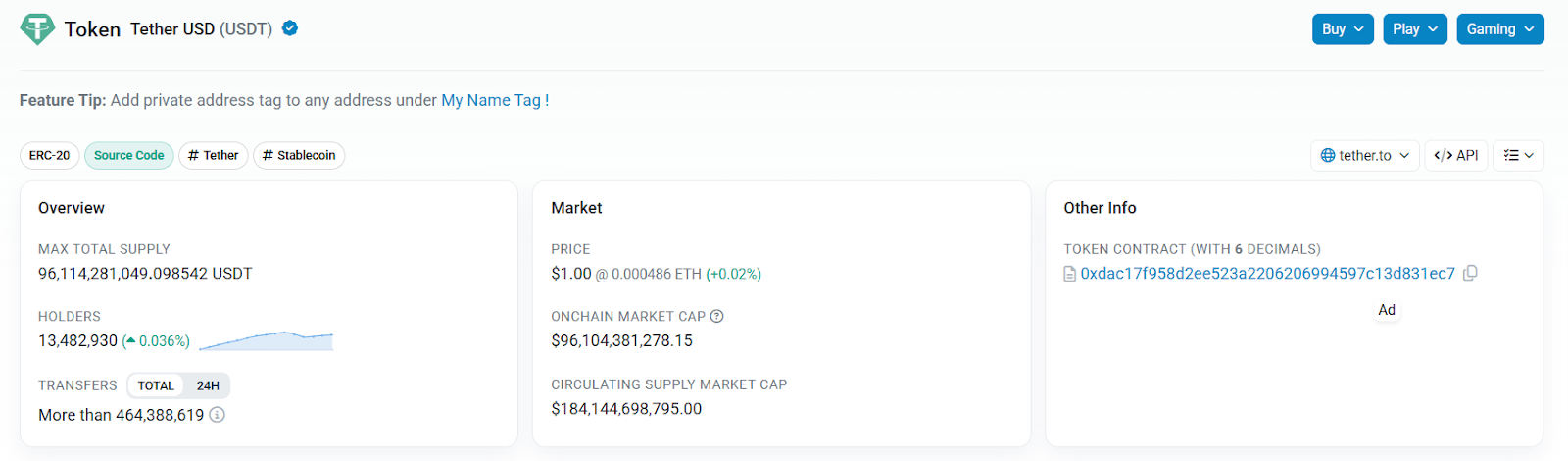Image resolution: width=1568 pixels, height=461 pixels.
Task: Click the globe icon beside tether.to
Action: pyautogui.click(x=1328, y=155)
